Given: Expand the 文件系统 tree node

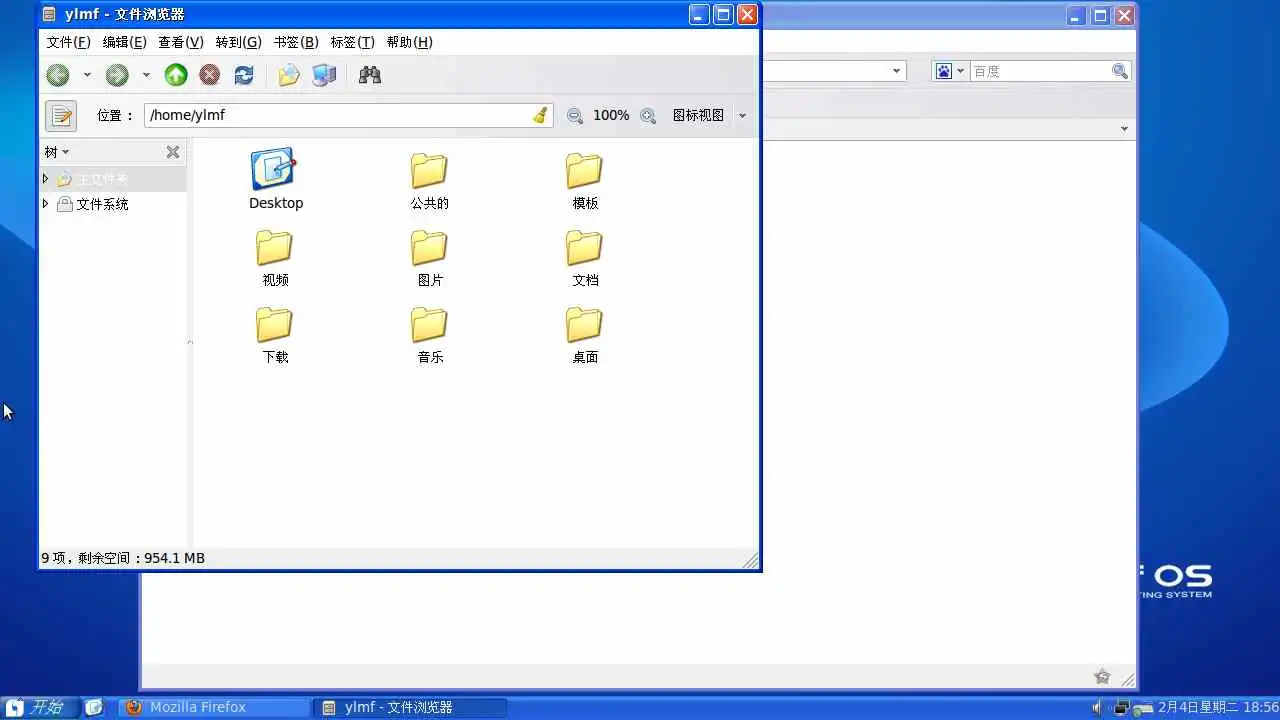Looking at the screenshot, I should coord(45,204).
